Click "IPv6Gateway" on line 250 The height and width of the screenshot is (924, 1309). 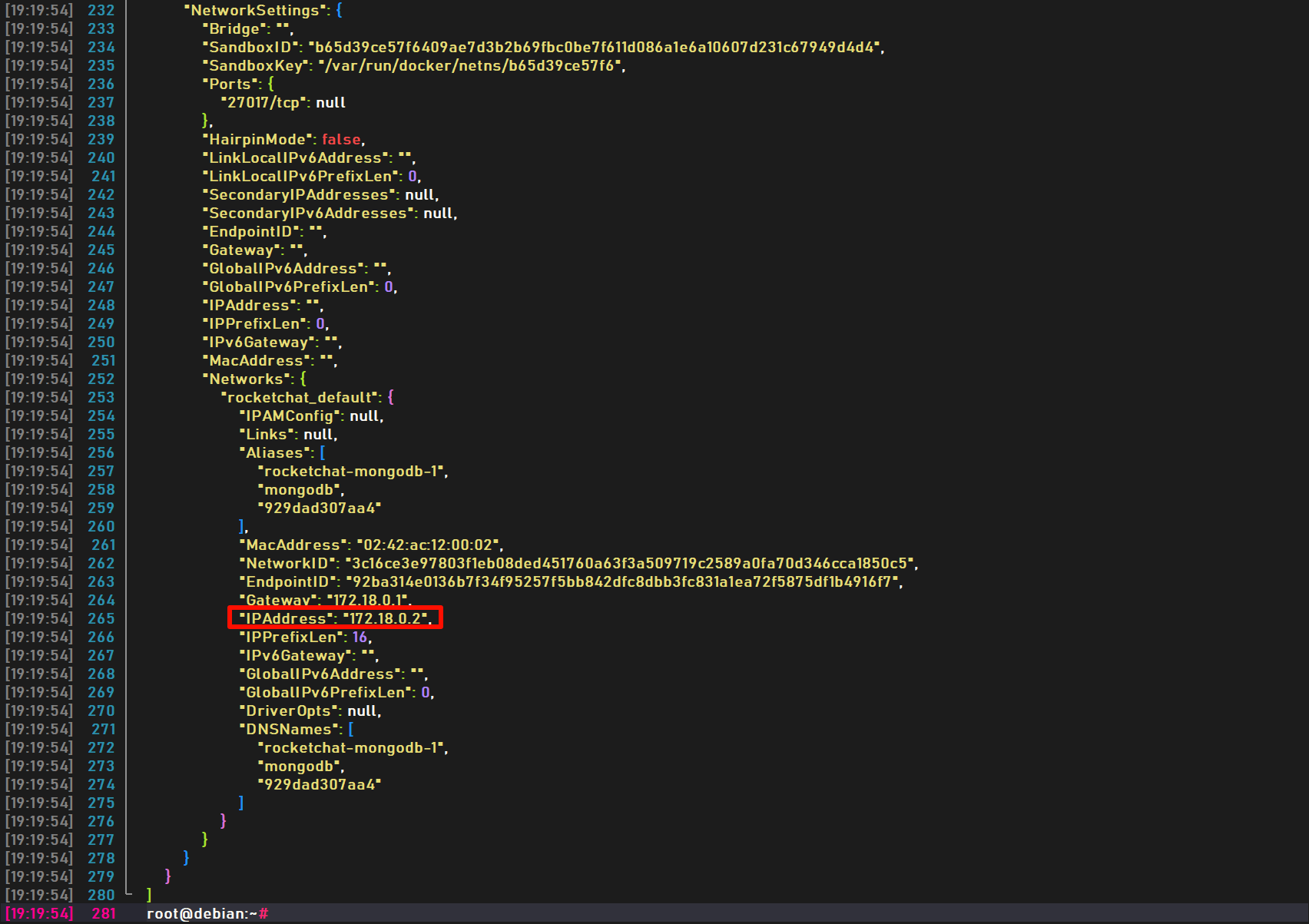coord(259,343)
